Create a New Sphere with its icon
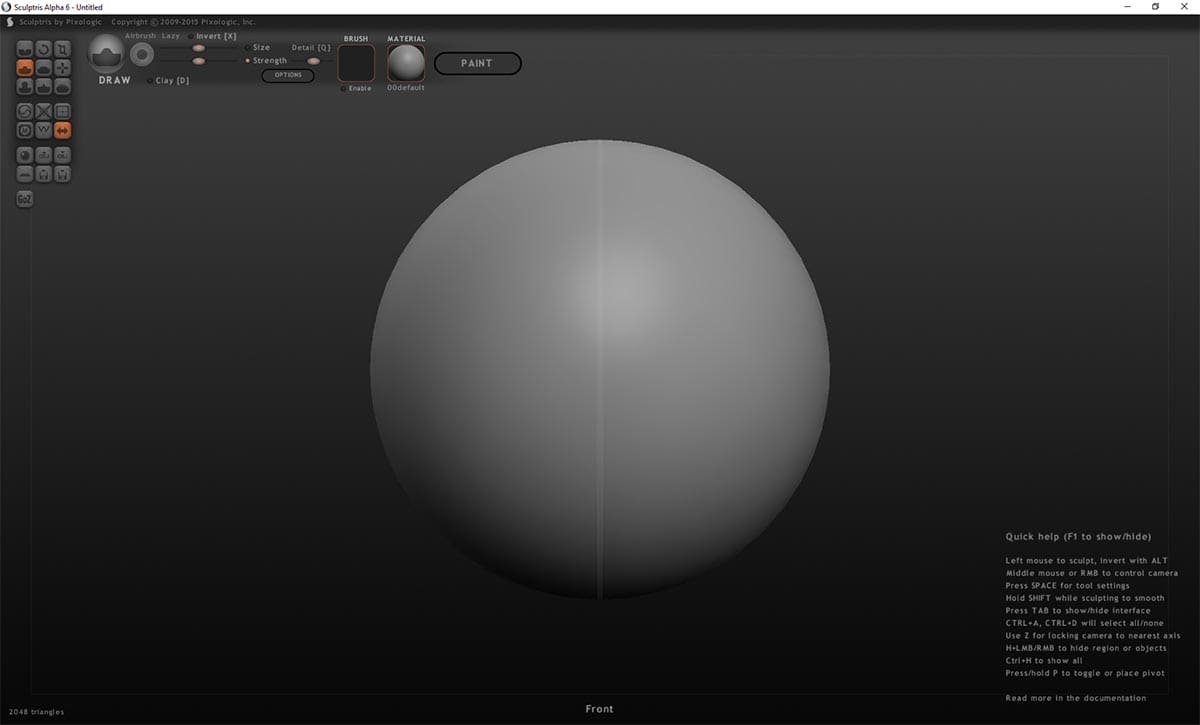This screenshot has height=725, width=1200. (26, 155)
